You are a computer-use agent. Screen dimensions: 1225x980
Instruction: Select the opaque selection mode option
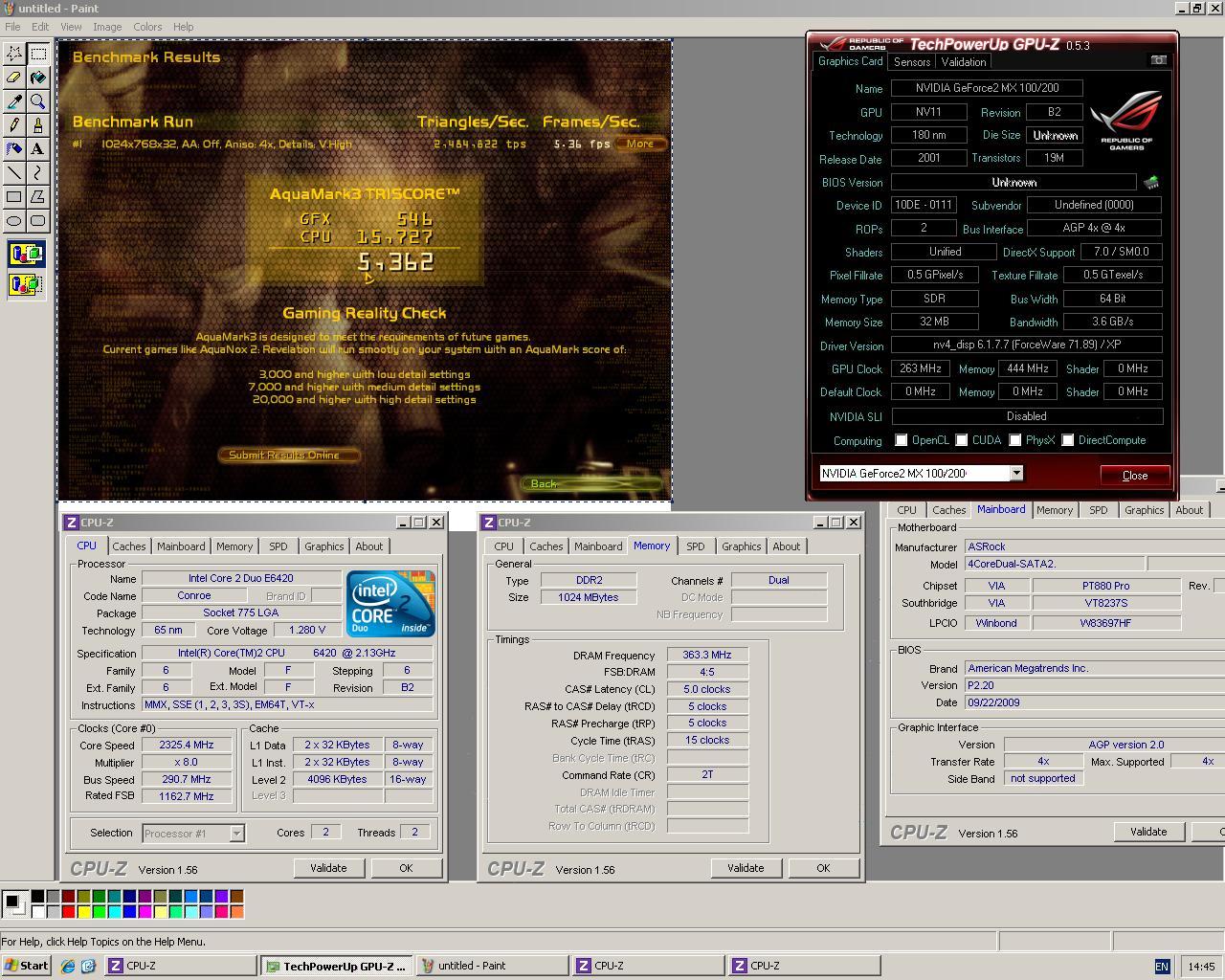(x=26, y=255)
